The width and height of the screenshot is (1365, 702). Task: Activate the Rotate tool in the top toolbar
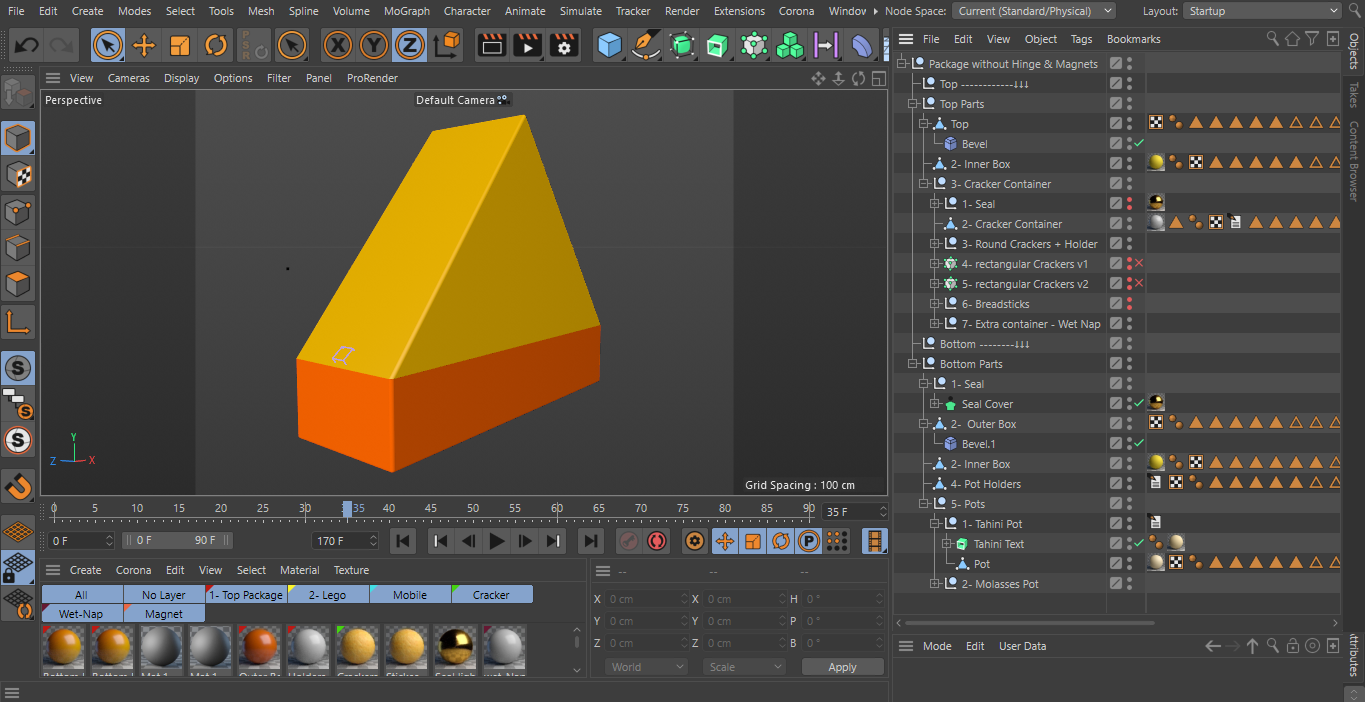pyautogui.click(x=216, y=45)
